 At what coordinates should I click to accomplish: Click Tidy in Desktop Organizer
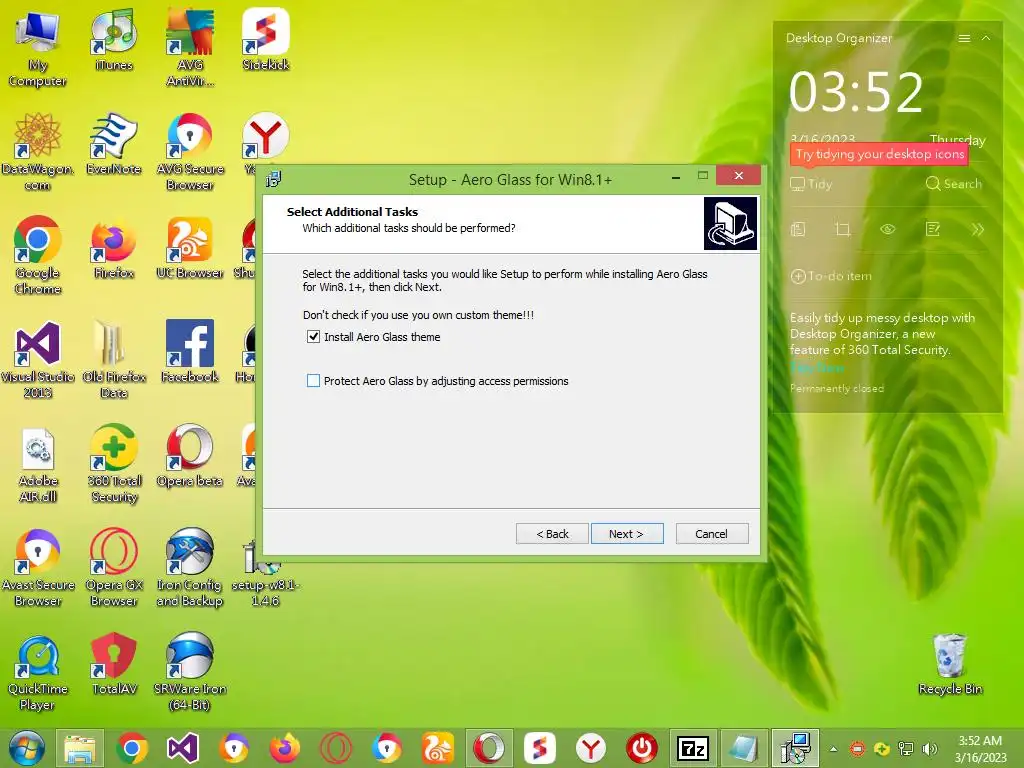[x=811, y=184]
